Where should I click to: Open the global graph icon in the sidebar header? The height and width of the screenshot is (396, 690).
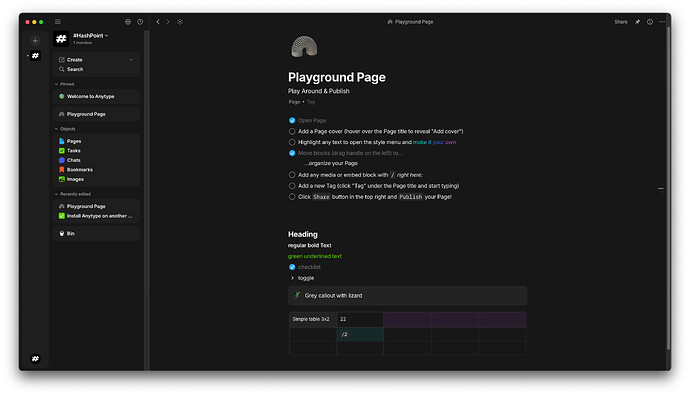[128, 22]
